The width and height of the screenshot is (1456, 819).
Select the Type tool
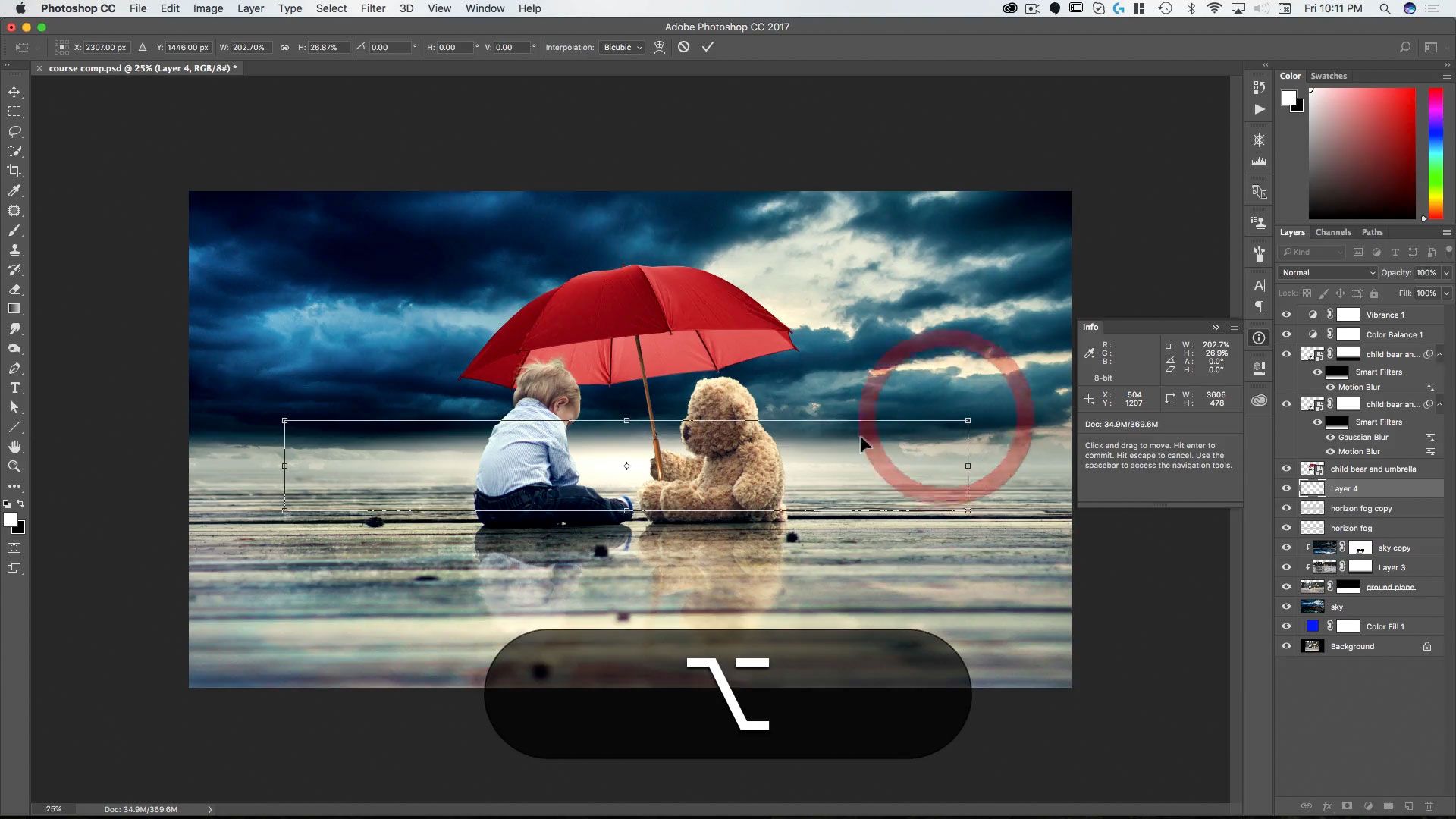click(14, 388)
